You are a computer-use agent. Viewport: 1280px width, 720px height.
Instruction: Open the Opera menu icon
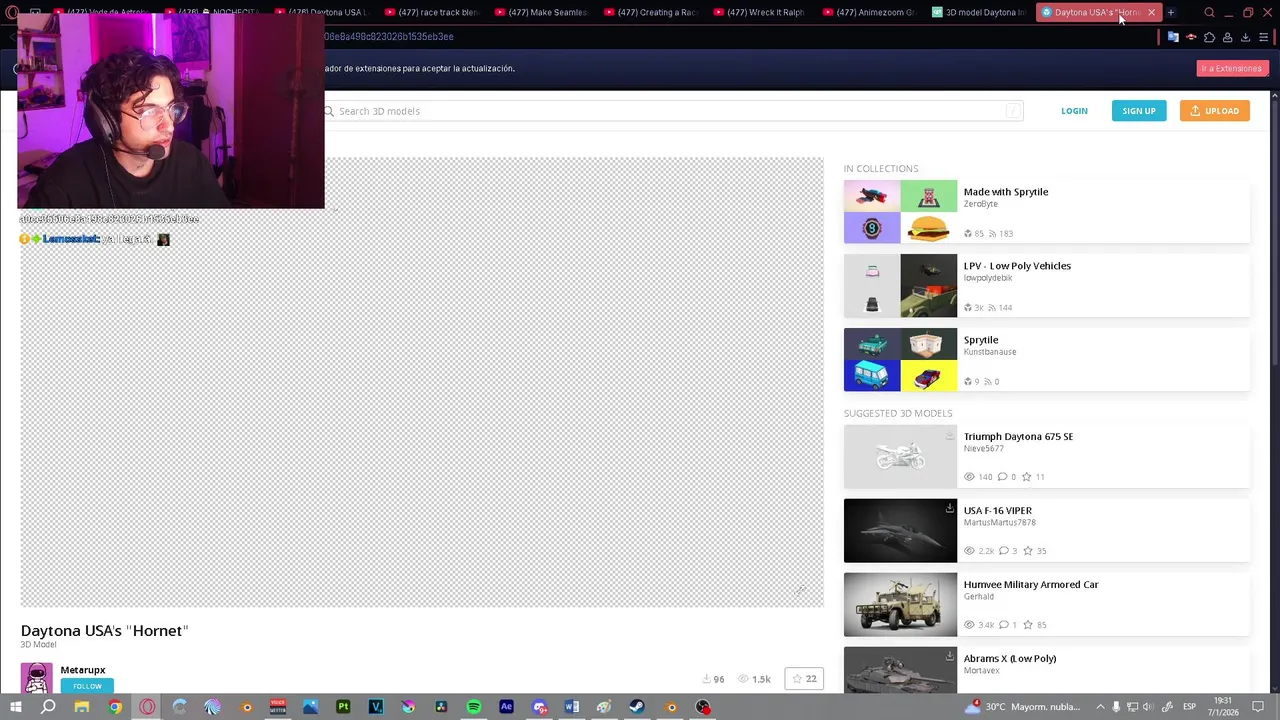tap(12, 13)
